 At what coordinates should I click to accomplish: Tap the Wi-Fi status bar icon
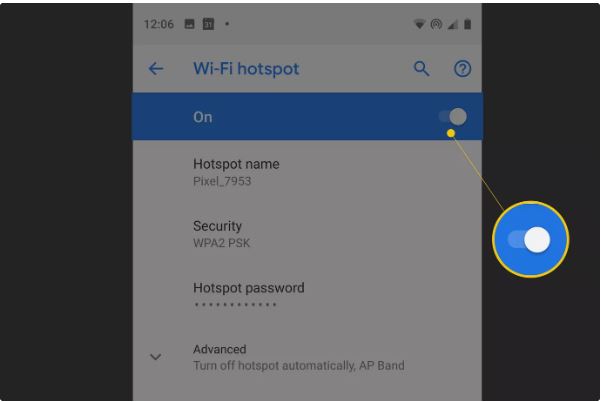click(x=419, y=24)
